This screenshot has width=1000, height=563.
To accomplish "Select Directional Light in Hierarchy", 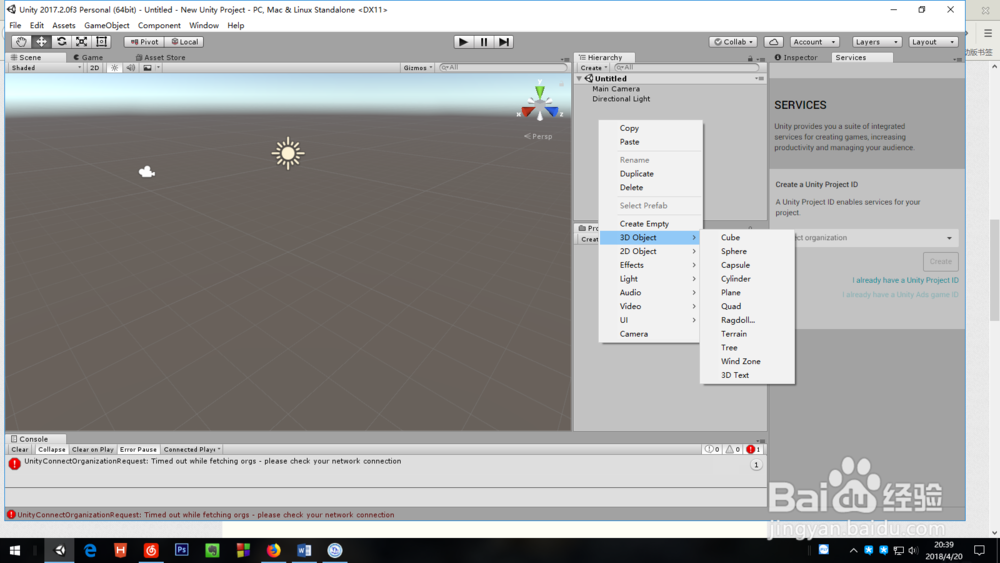I will coord(621,99).
